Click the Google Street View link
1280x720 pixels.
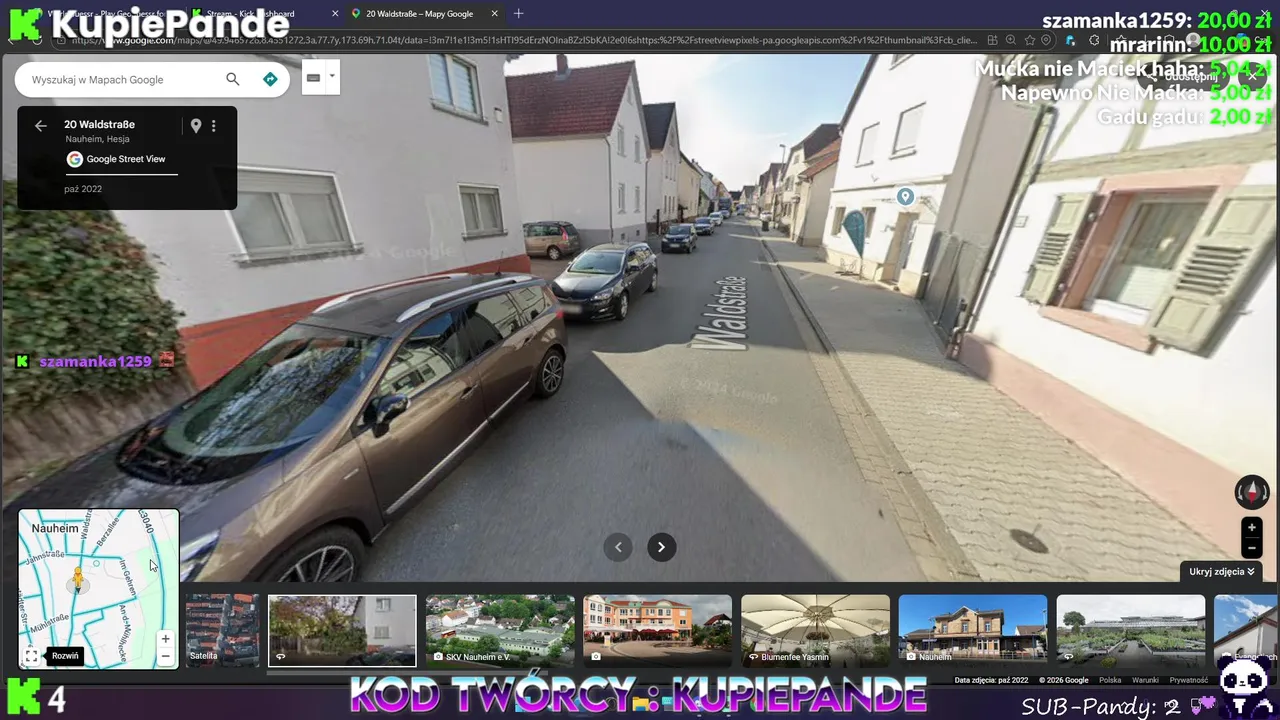coord(125,159)
